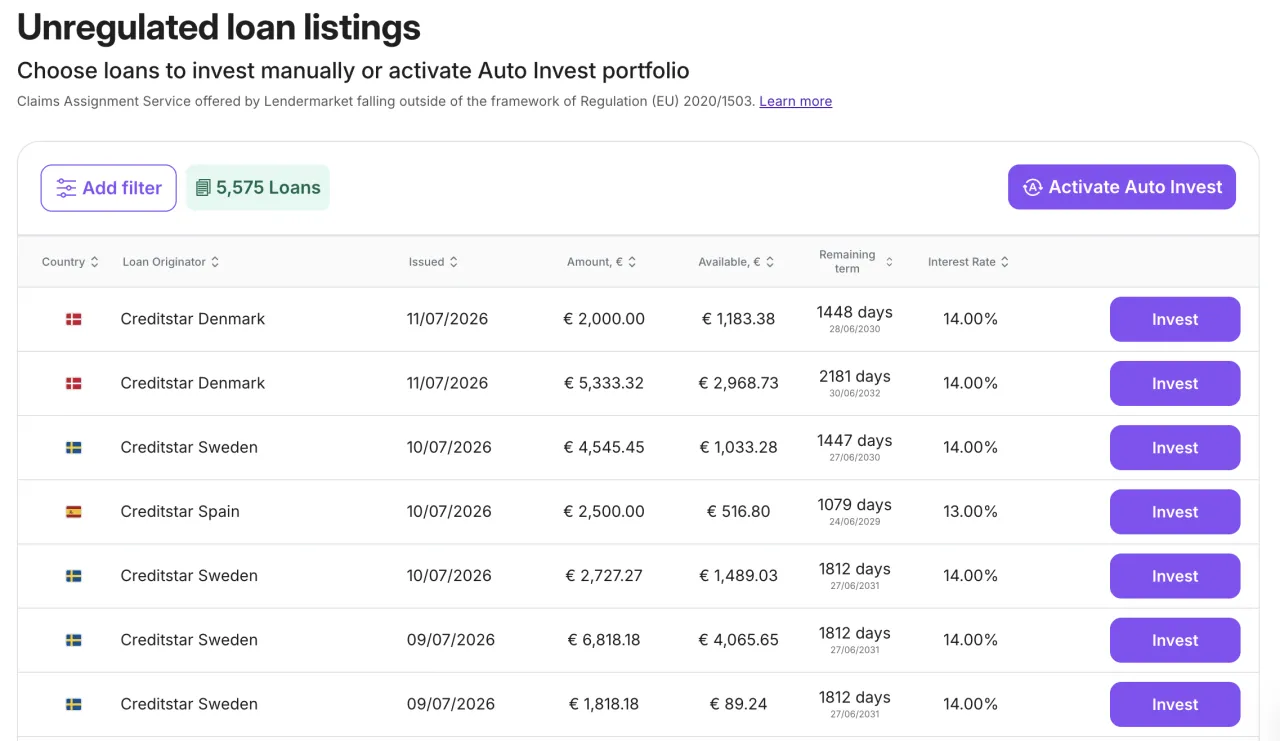This screenshot has height=741, width=1280.
Task: Invest in the € 6,818.18 Creditstar Sweden loan
Action: 1175,640
